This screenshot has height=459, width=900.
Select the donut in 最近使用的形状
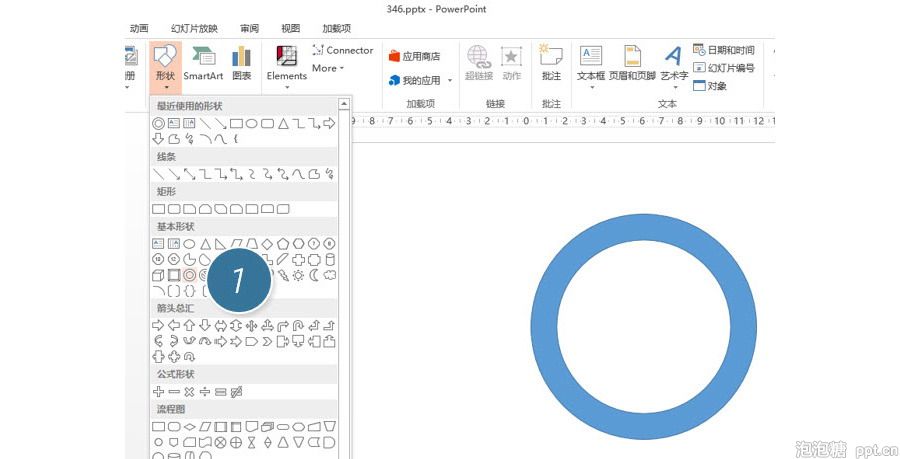[158, 123]
